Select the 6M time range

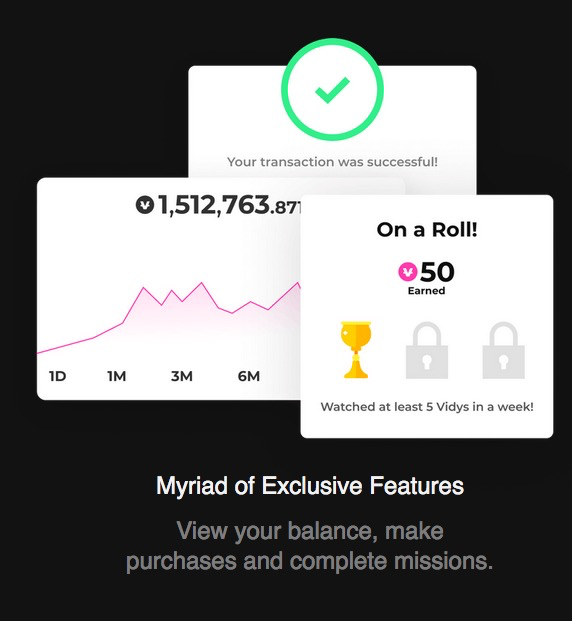[x=249, y=376]
